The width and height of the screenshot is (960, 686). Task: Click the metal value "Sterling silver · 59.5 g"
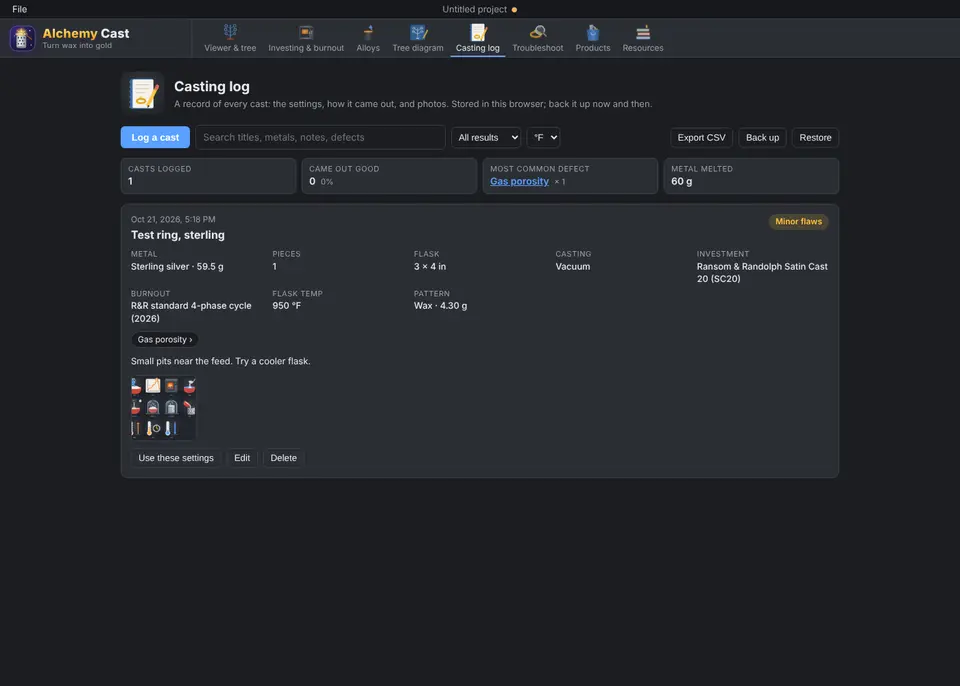(x=177, y=266)
